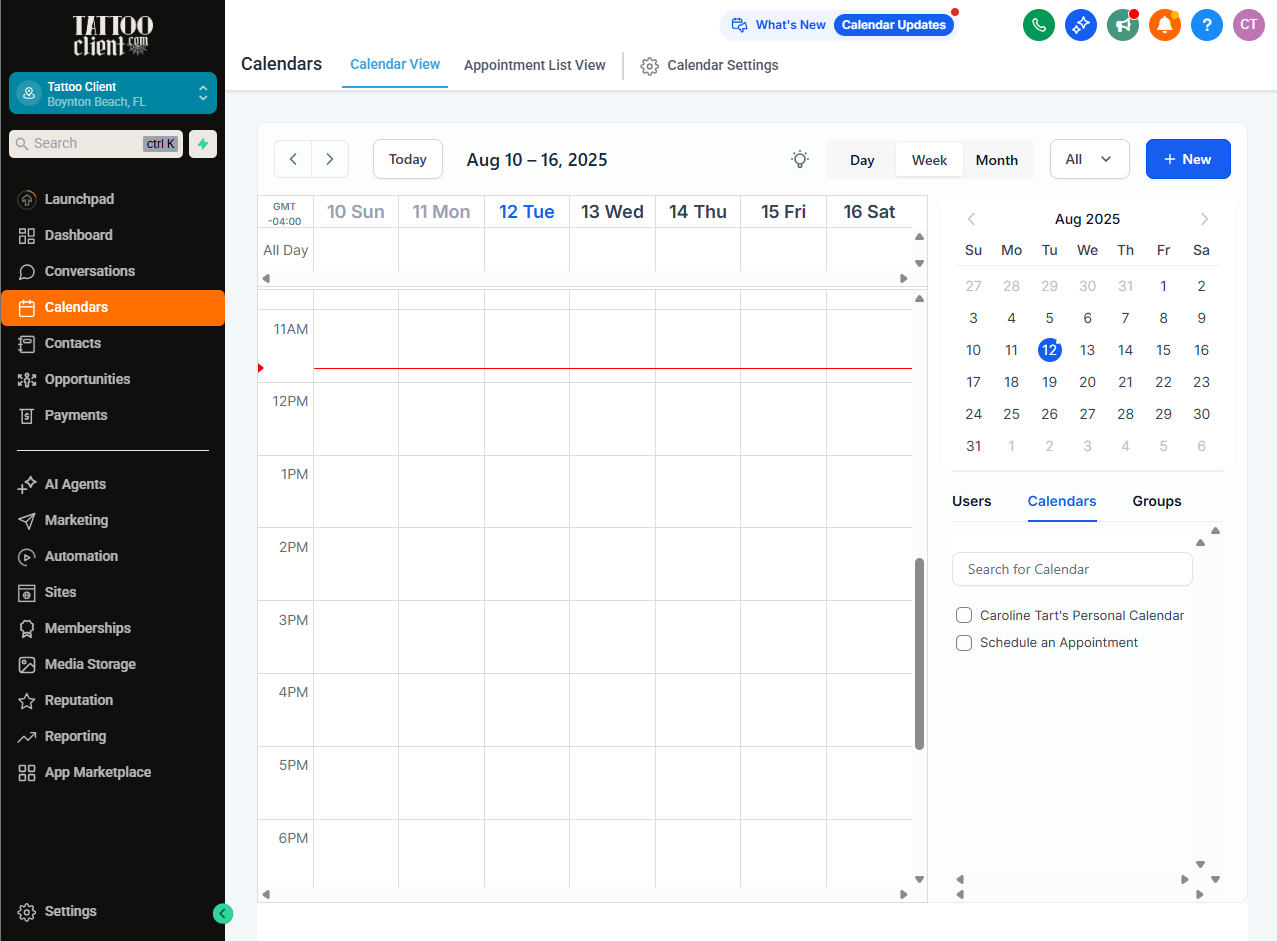Click the green phone dialer icon
Screen dimensions: 1277x941
(1038, 25)
